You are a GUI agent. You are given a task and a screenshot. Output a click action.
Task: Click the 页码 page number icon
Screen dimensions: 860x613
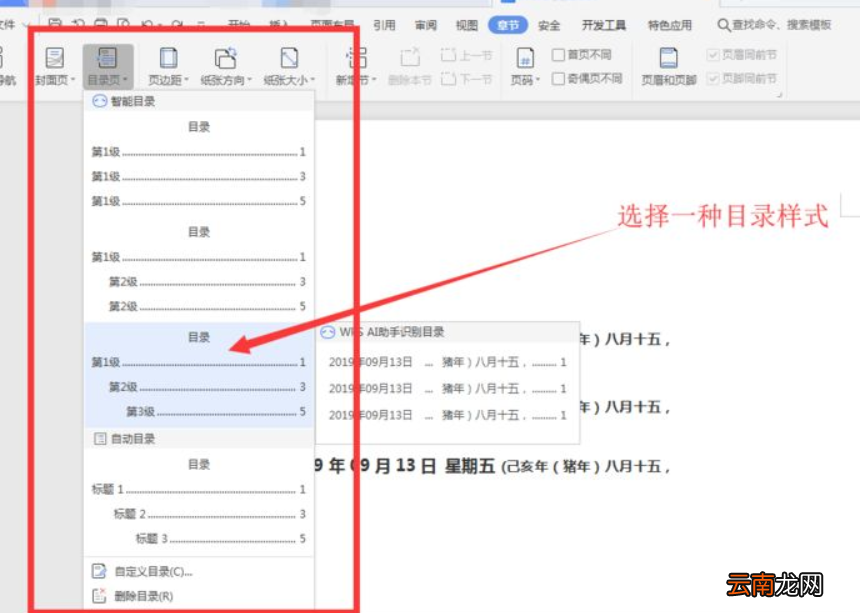coord(525,58)
